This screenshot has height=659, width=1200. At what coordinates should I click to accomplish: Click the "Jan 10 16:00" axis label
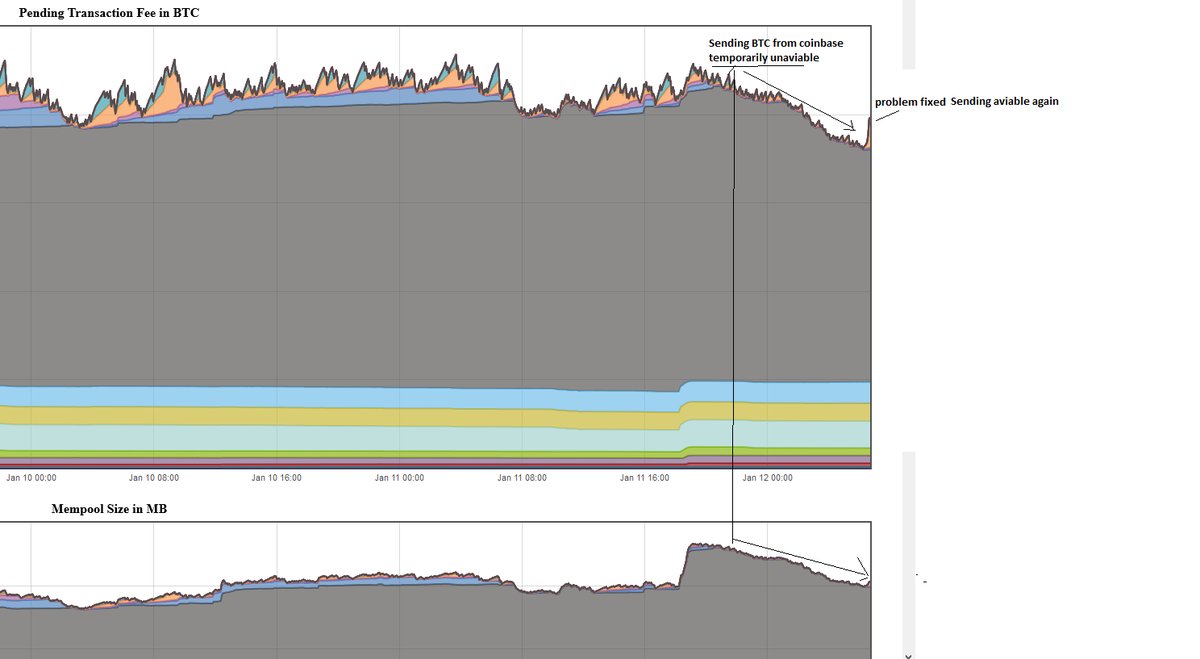[276, 478]
